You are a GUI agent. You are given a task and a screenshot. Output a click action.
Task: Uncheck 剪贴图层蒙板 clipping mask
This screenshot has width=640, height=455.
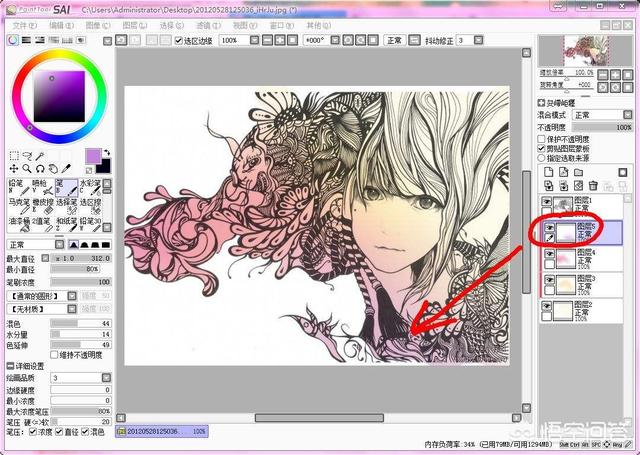pyautogui.click(x=542, y=149)
